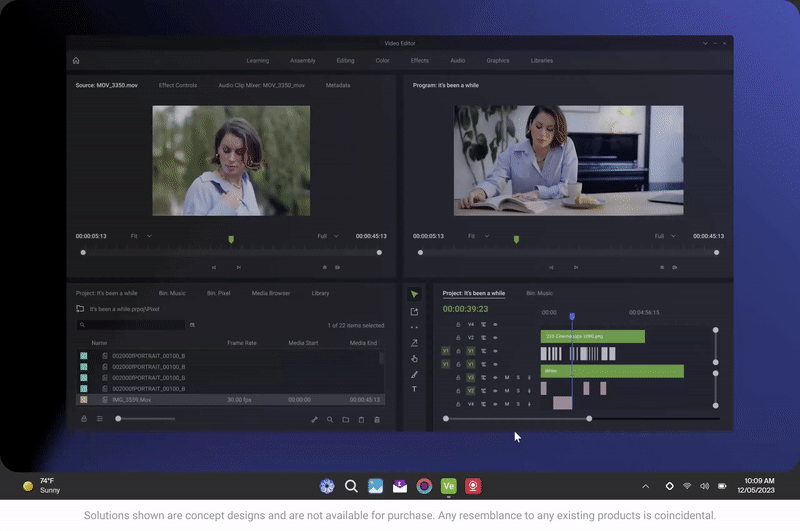Click the voice-over microphone on the V3 track
The height and width of the screenshot is (531, 800).
[529, 377]
